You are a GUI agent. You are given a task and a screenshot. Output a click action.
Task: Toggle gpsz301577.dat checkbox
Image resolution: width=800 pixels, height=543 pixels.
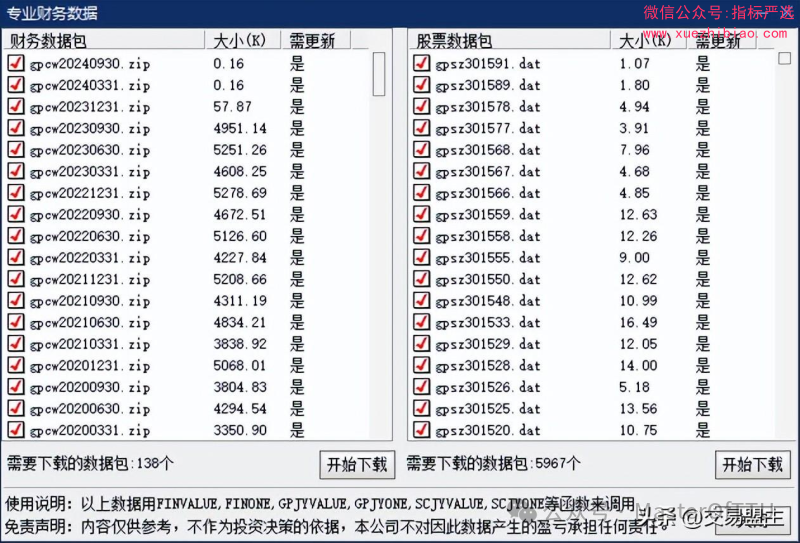pos(421,128)
